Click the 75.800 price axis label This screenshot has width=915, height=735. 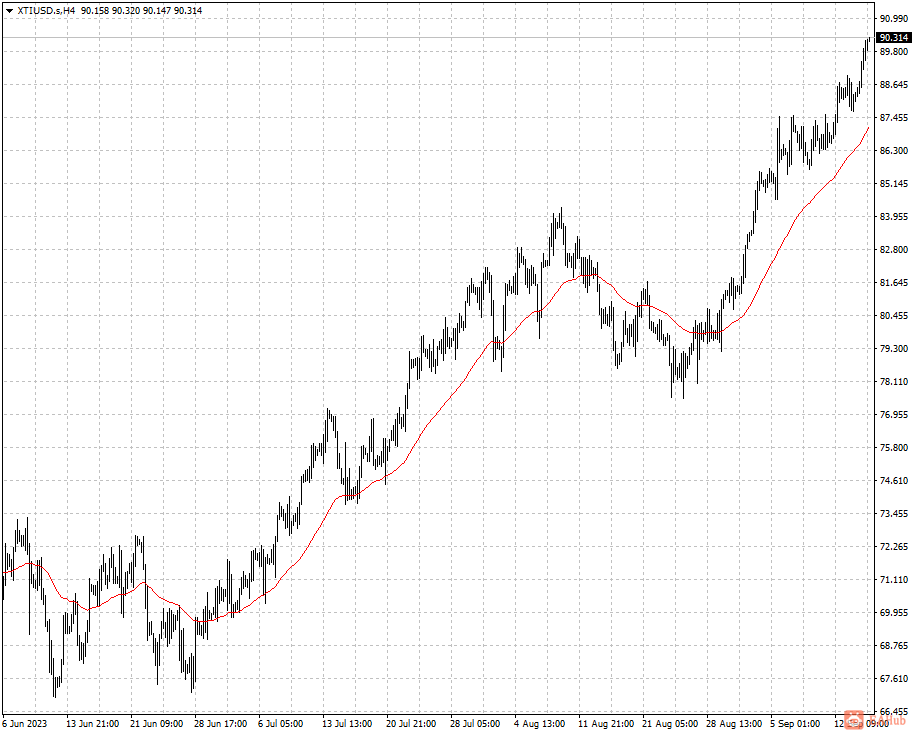click(x=893, y=448)
